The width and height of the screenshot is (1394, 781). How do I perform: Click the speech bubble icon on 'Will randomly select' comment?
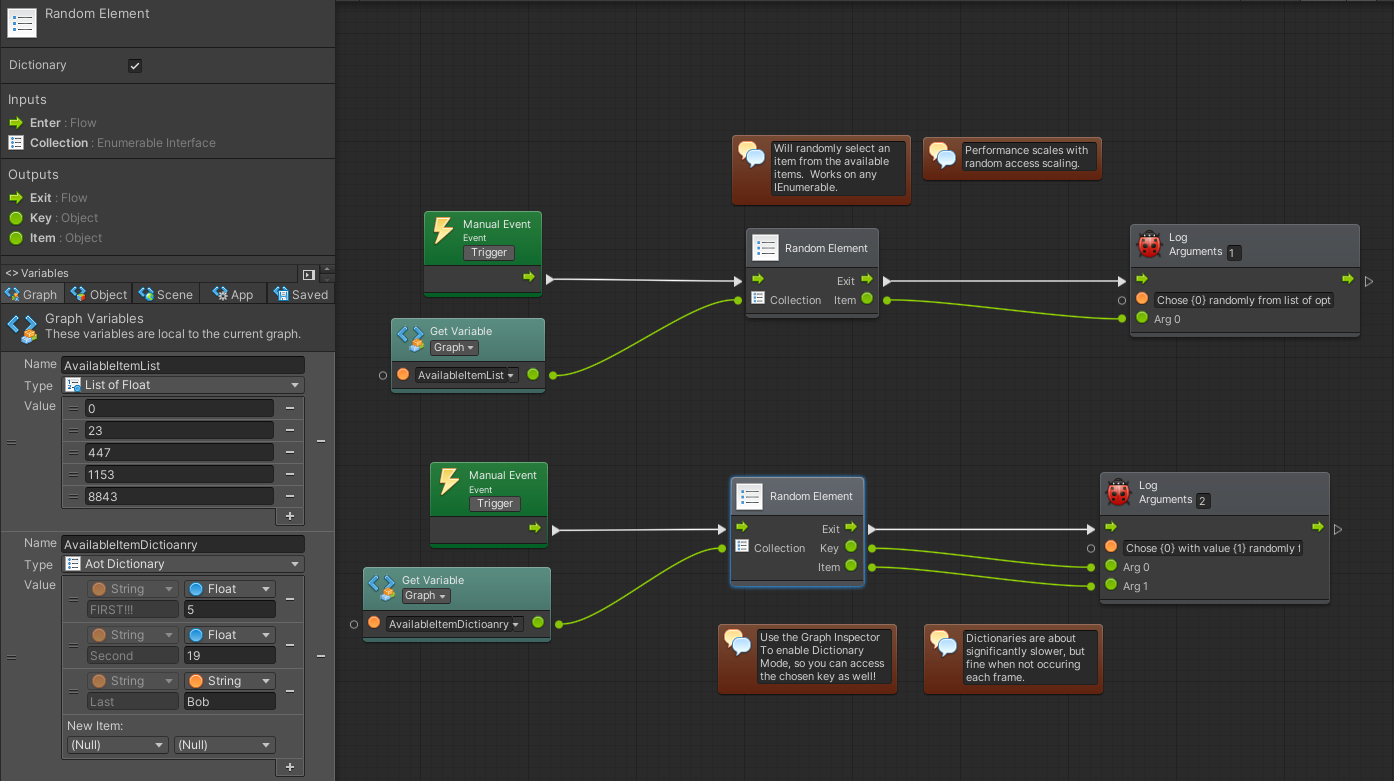pos(752,155)
